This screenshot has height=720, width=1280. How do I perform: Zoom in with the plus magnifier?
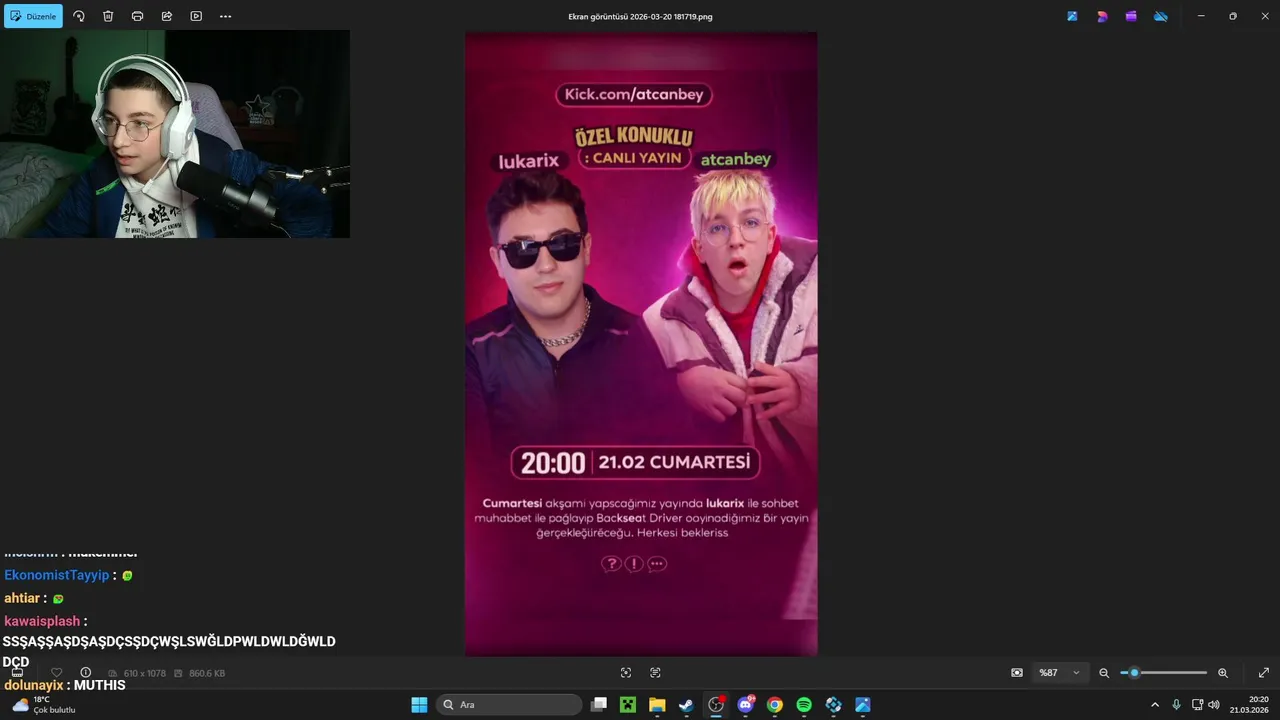pos(1223,673)
